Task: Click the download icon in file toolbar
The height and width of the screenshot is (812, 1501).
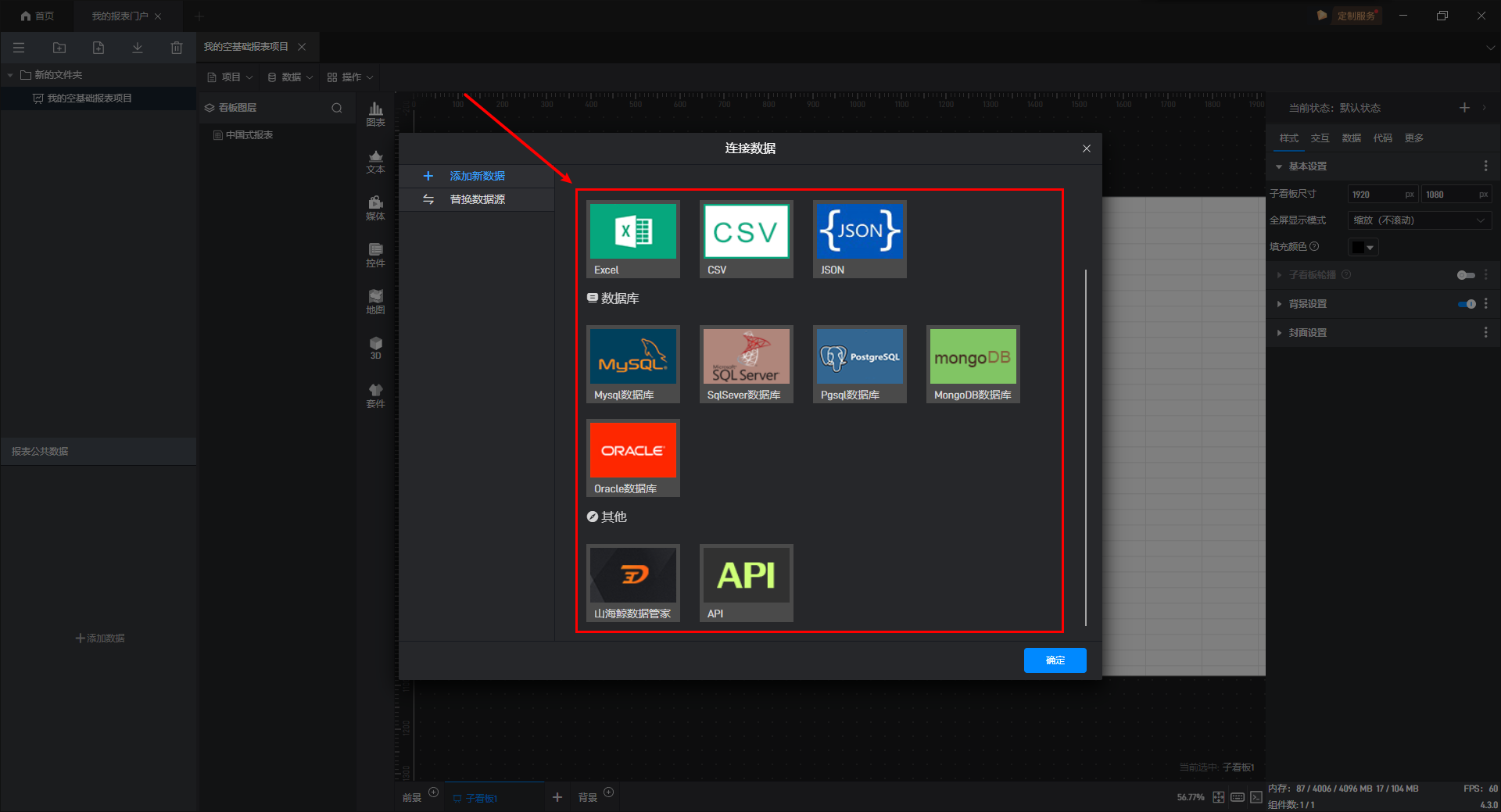Action: click(138, 48)
